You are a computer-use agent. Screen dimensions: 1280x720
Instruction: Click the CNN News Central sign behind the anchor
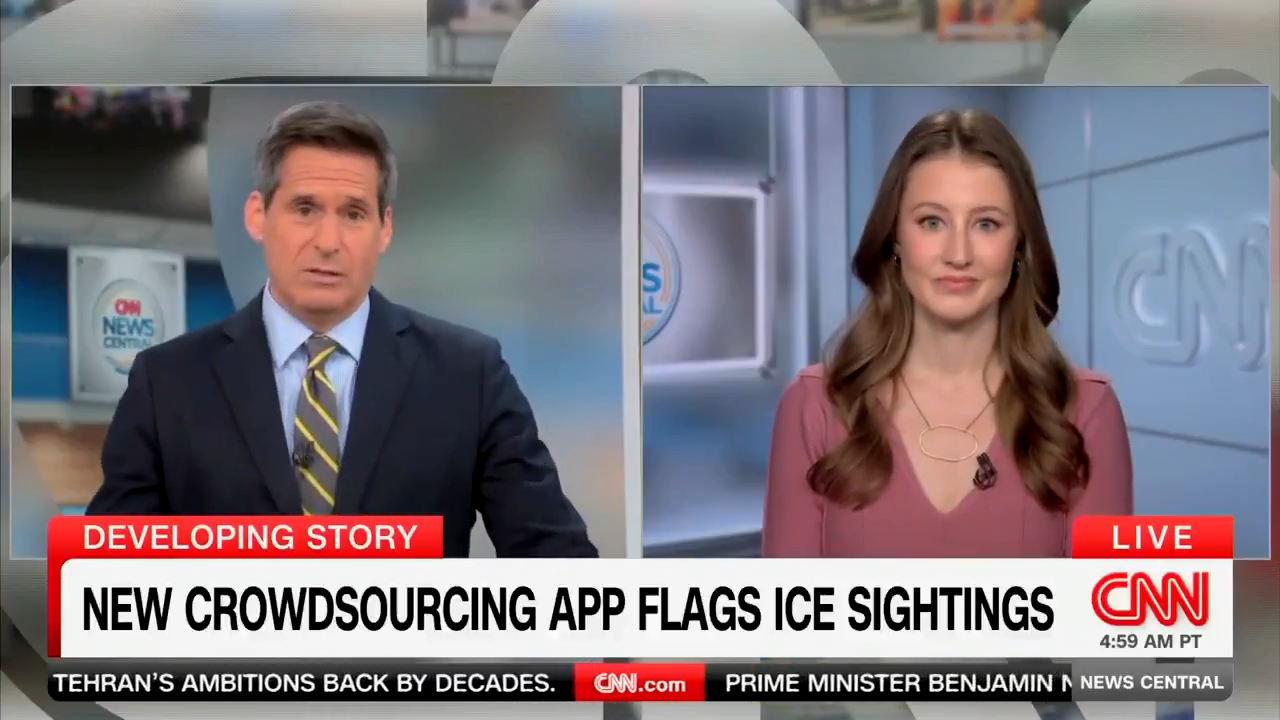pos(127,323)
